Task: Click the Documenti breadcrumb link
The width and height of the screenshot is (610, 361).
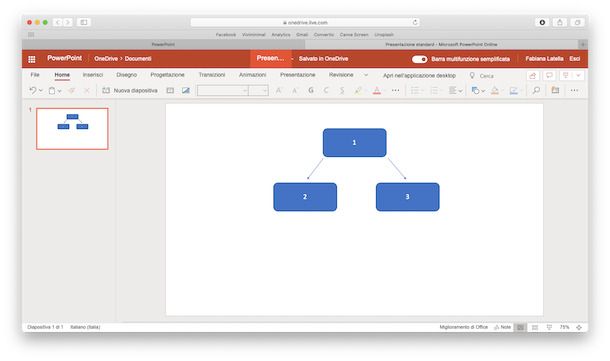Action: 138,59
